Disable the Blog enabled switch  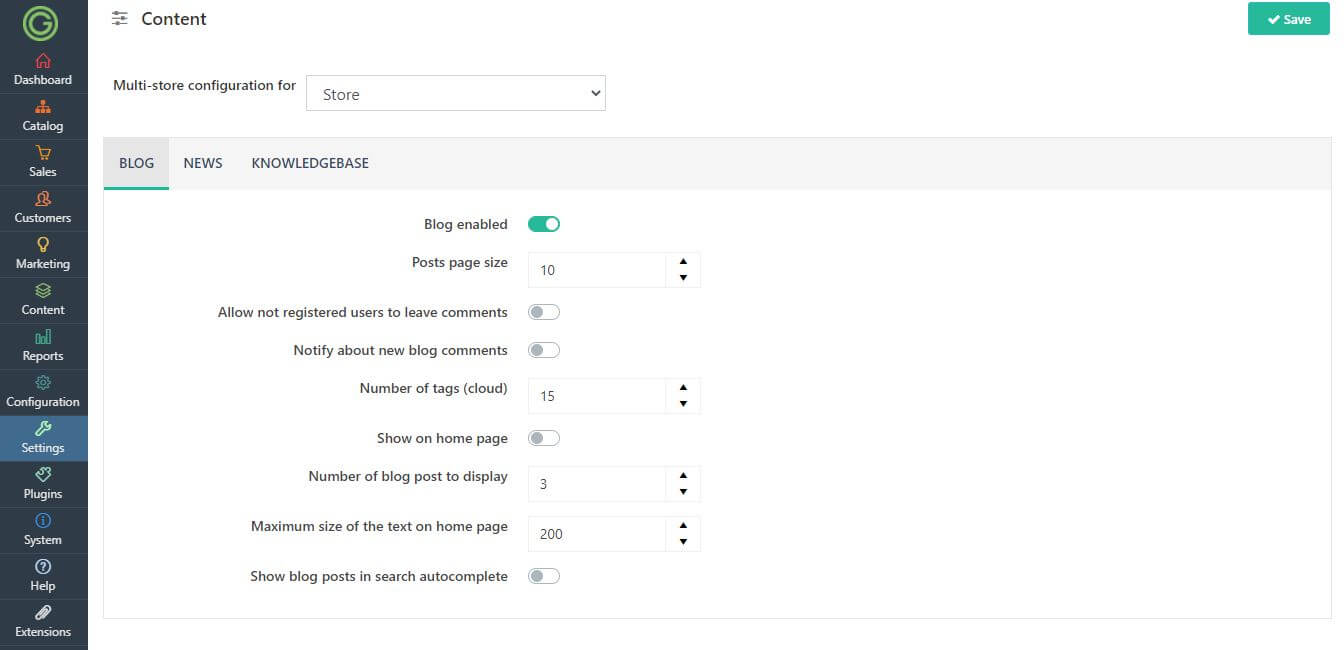pos(544,224)
